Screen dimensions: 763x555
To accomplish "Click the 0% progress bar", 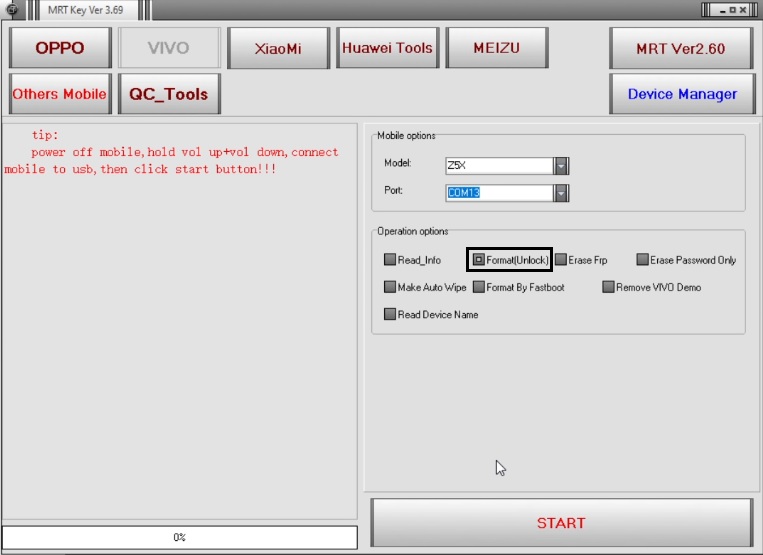I will (x=180, y=537).
